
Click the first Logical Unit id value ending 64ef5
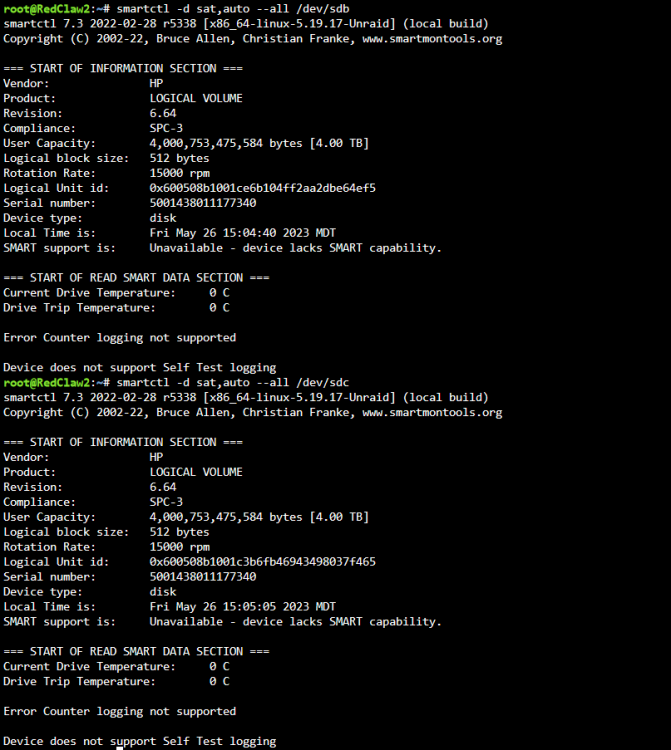point(263,188)
